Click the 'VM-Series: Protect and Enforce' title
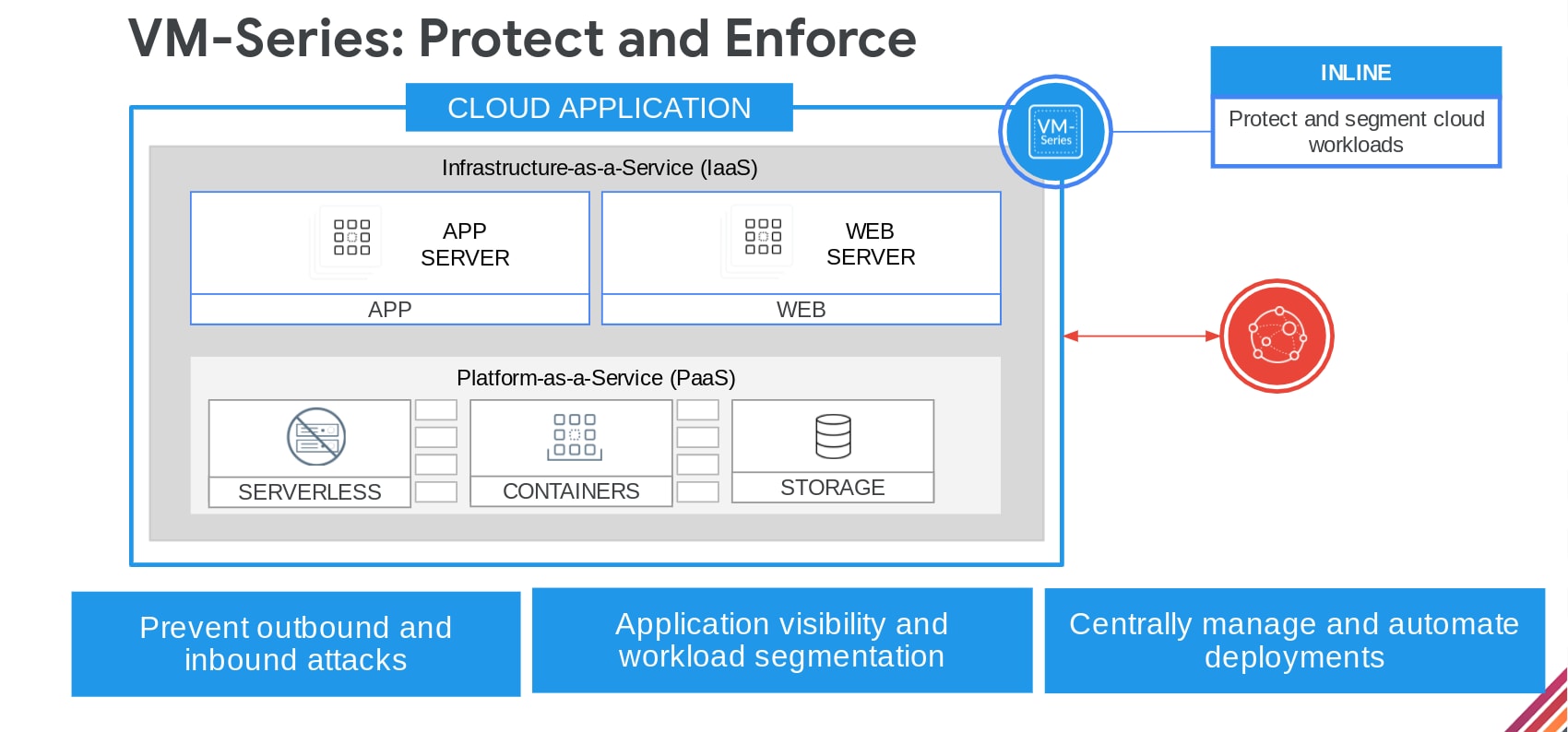 pyautogui.click(x=522, y=39)
